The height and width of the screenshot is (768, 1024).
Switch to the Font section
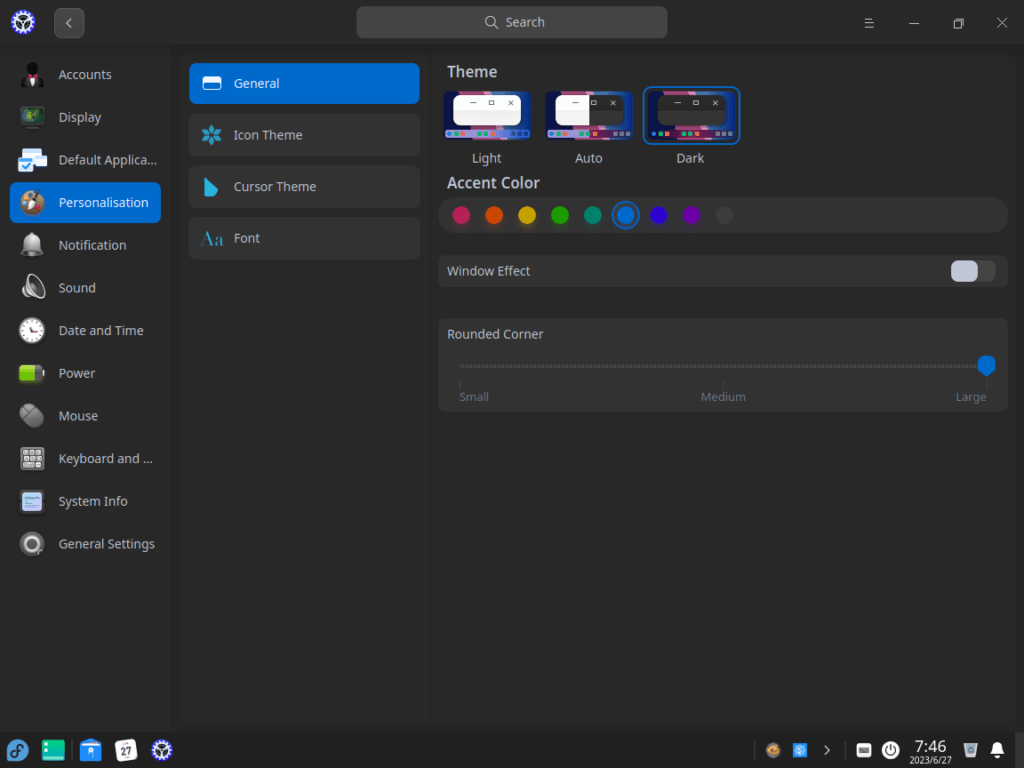point(304,238)
